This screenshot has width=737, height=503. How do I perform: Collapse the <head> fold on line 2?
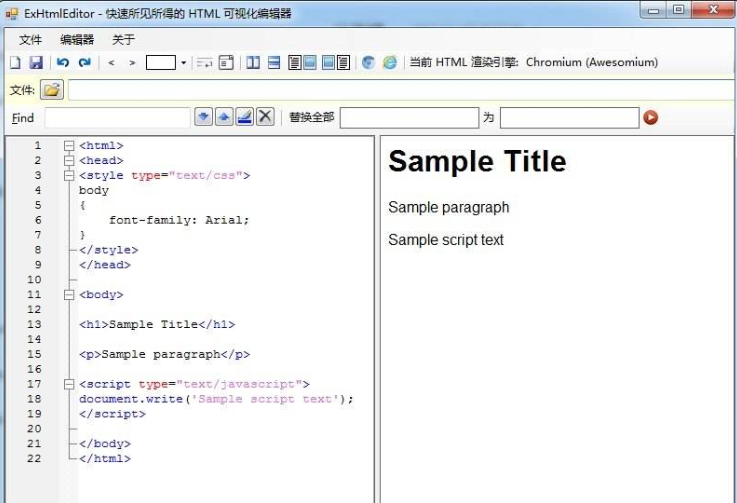[69, 161]
